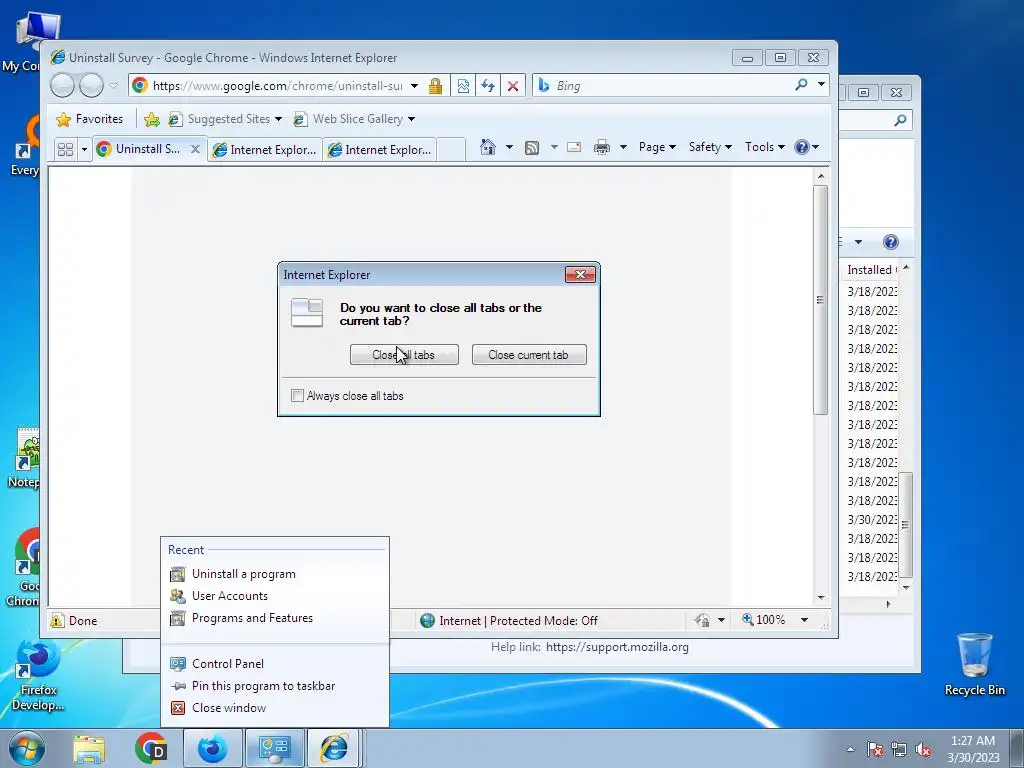Click the RSS Feeds icon
The image size is (1024, 768).
coord(532,148)
